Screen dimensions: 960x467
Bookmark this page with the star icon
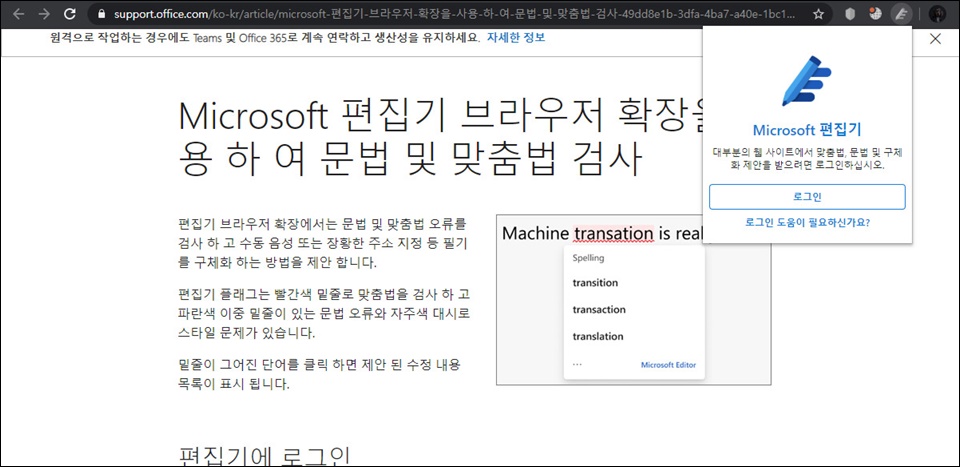pos(819,14)
